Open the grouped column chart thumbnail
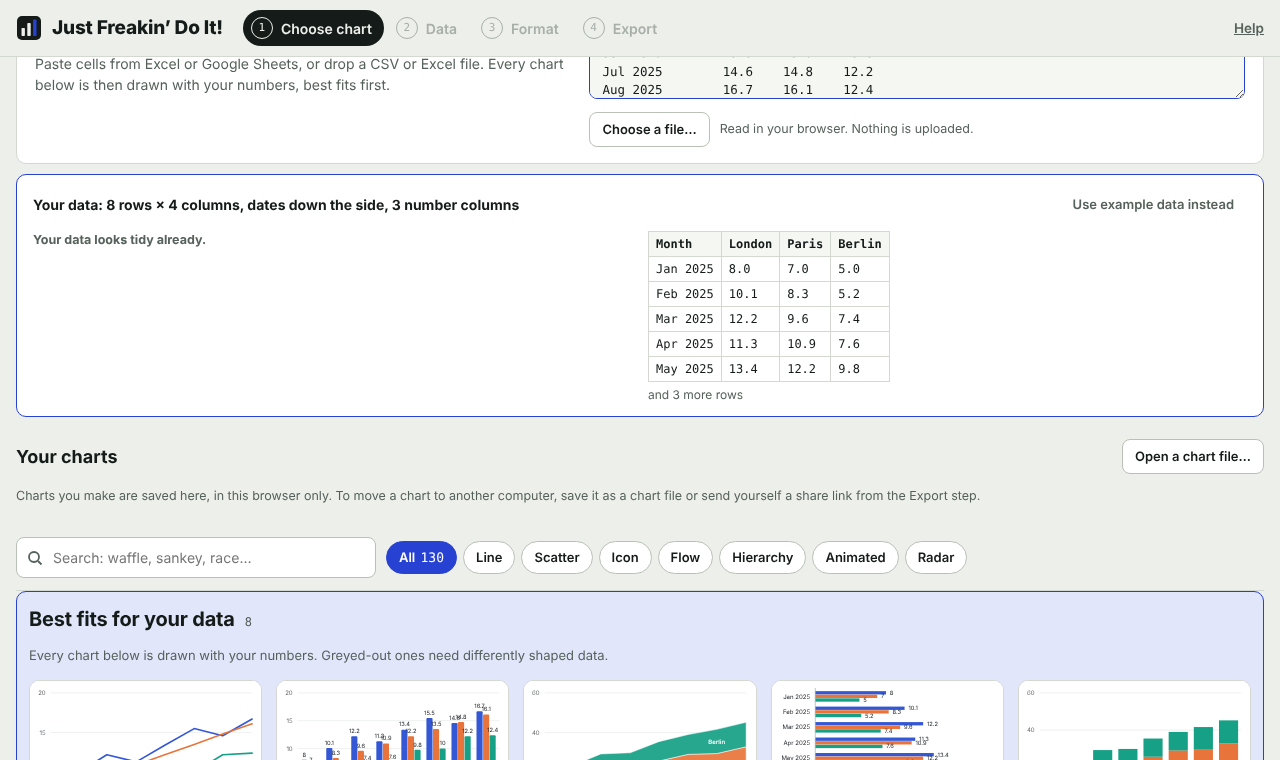 pos(392,720)
